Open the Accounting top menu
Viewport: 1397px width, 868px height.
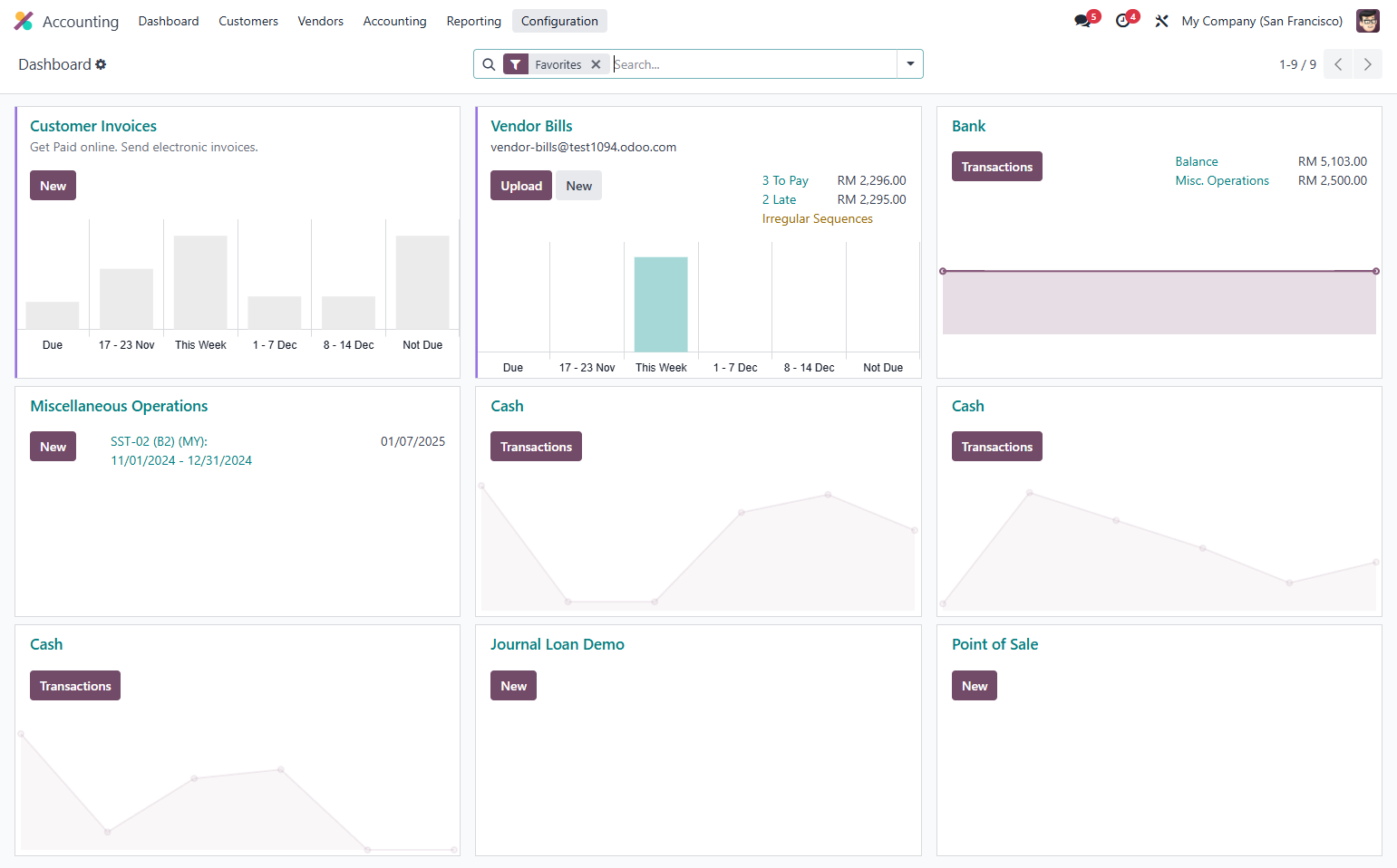(394, 21)
